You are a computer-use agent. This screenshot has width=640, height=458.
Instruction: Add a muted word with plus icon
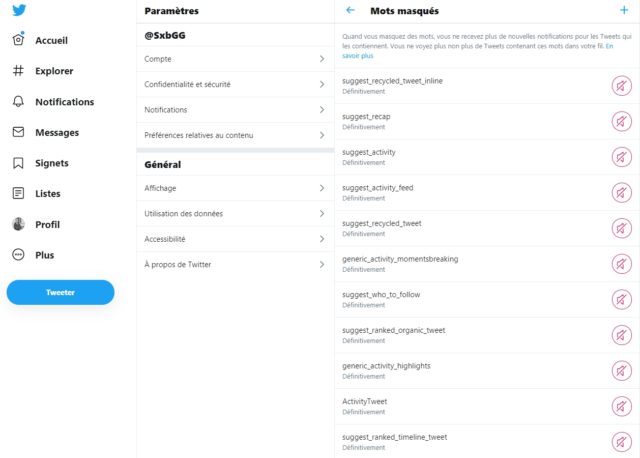[624, 10]
